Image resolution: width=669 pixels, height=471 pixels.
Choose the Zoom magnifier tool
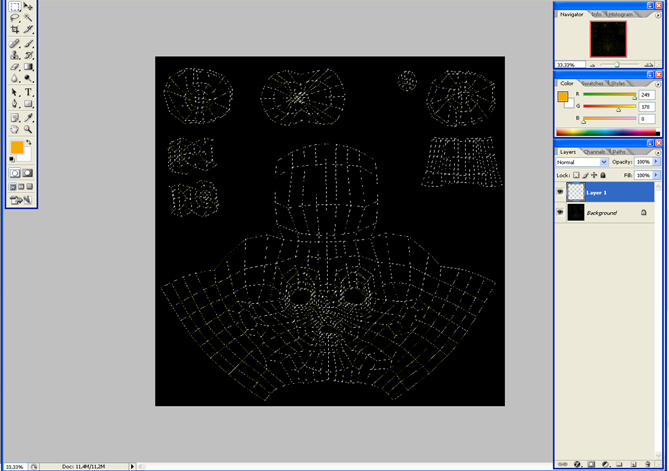[x=28, y=129]
